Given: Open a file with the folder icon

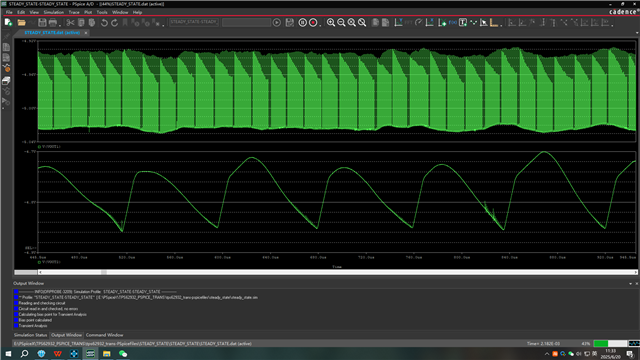Looking at the screenshot, I should point(21,22).
